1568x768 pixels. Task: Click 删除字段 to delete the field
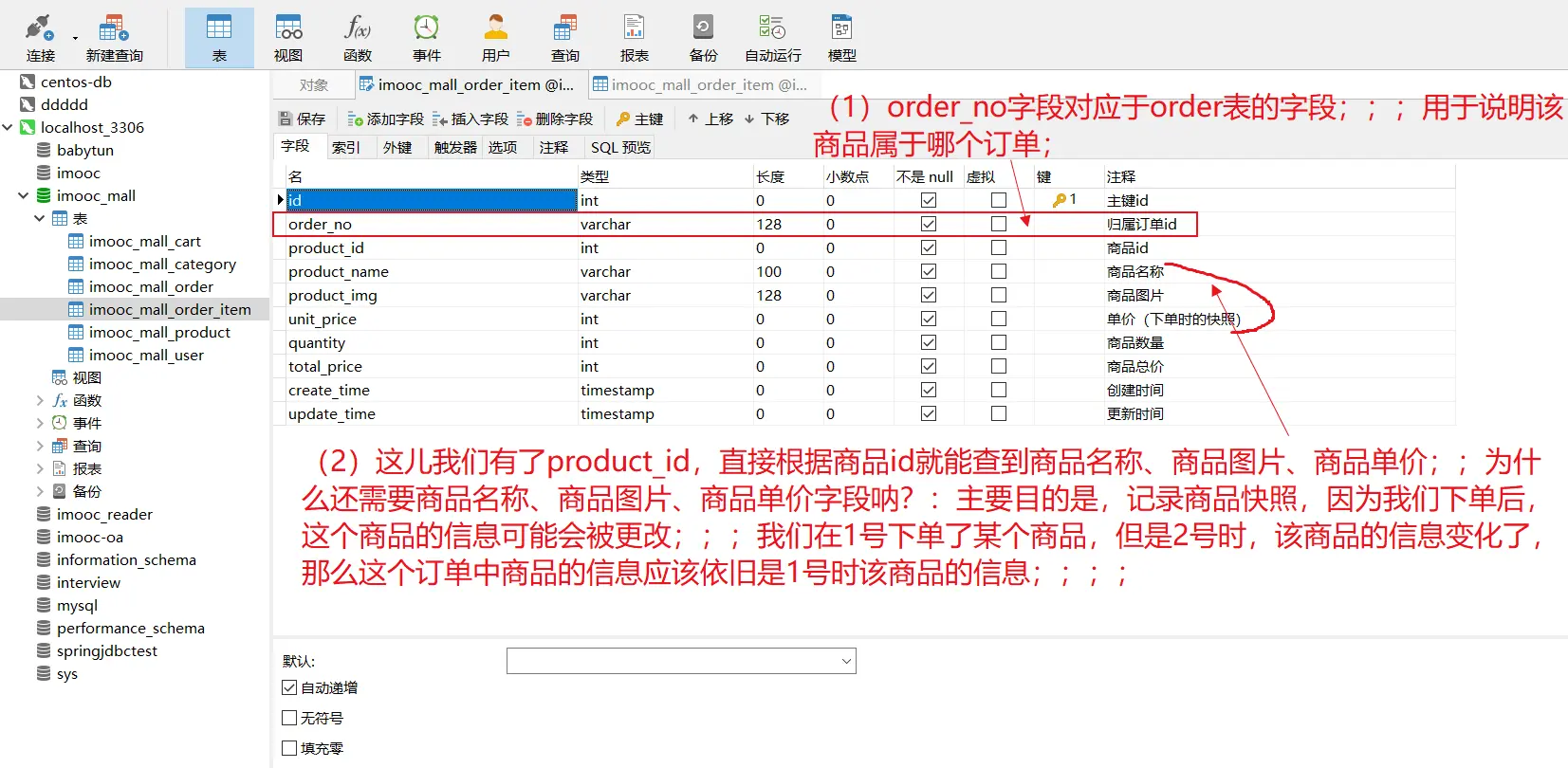point(554,119)
